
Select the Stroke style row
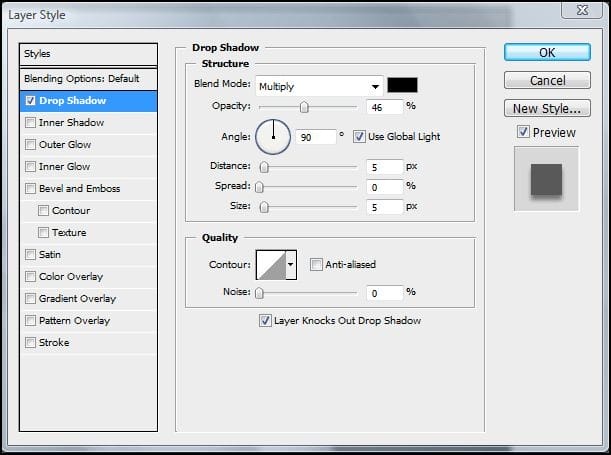coord(88,343)
